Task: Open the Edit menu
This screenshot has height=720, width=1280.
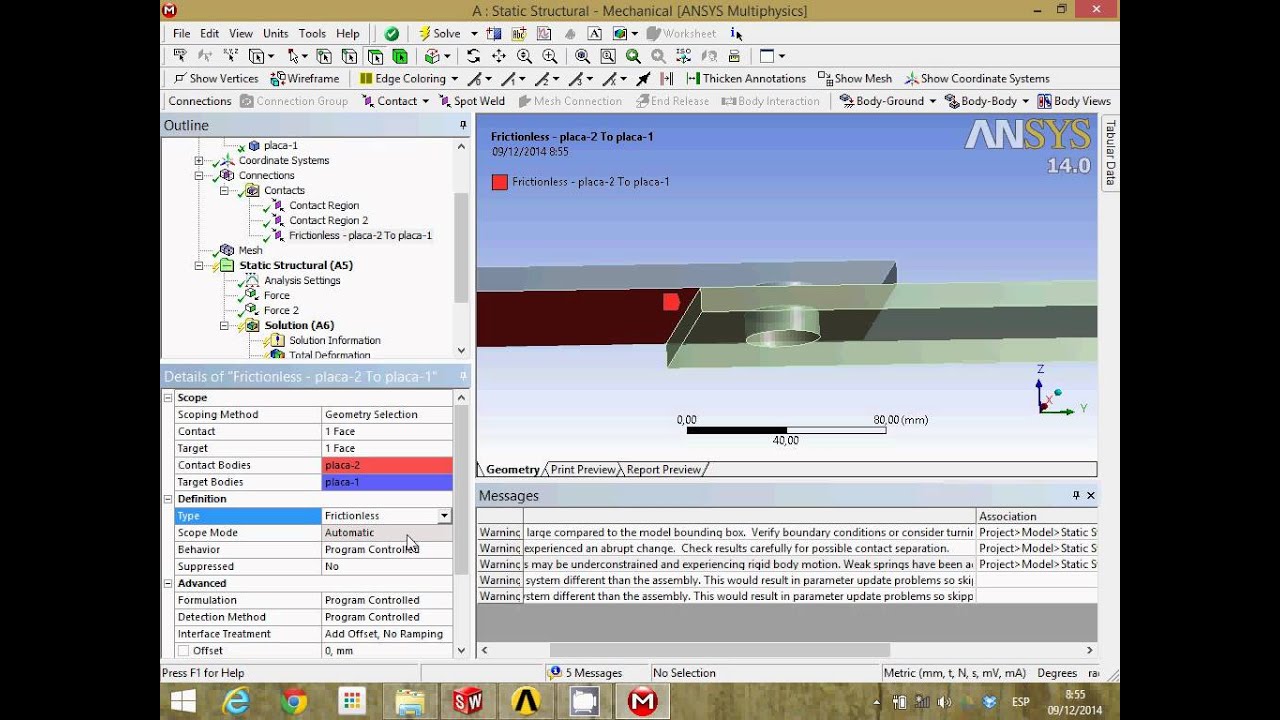Action: coord(209,33)
